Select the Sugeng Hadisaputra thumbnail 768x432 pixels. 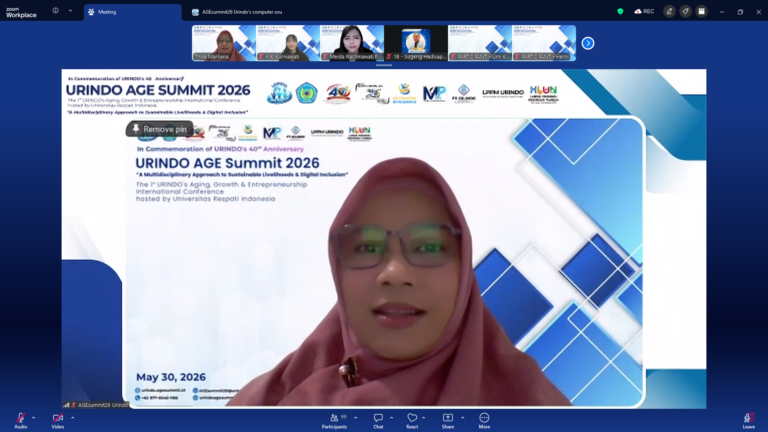(416, 43)
